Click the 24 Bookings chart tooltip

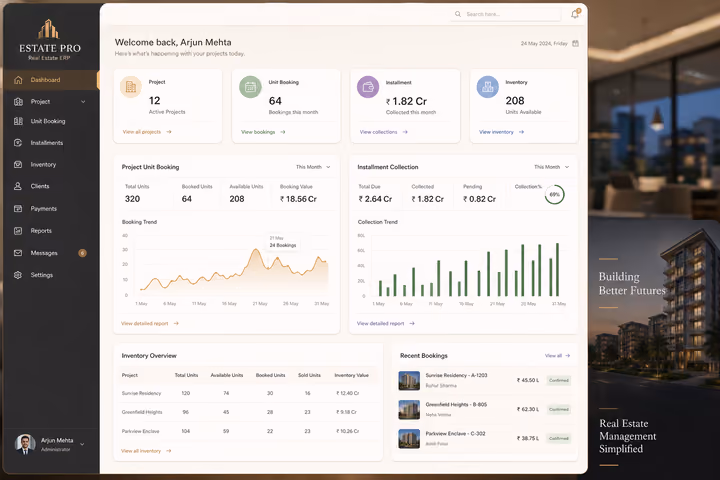coord(283,242)
